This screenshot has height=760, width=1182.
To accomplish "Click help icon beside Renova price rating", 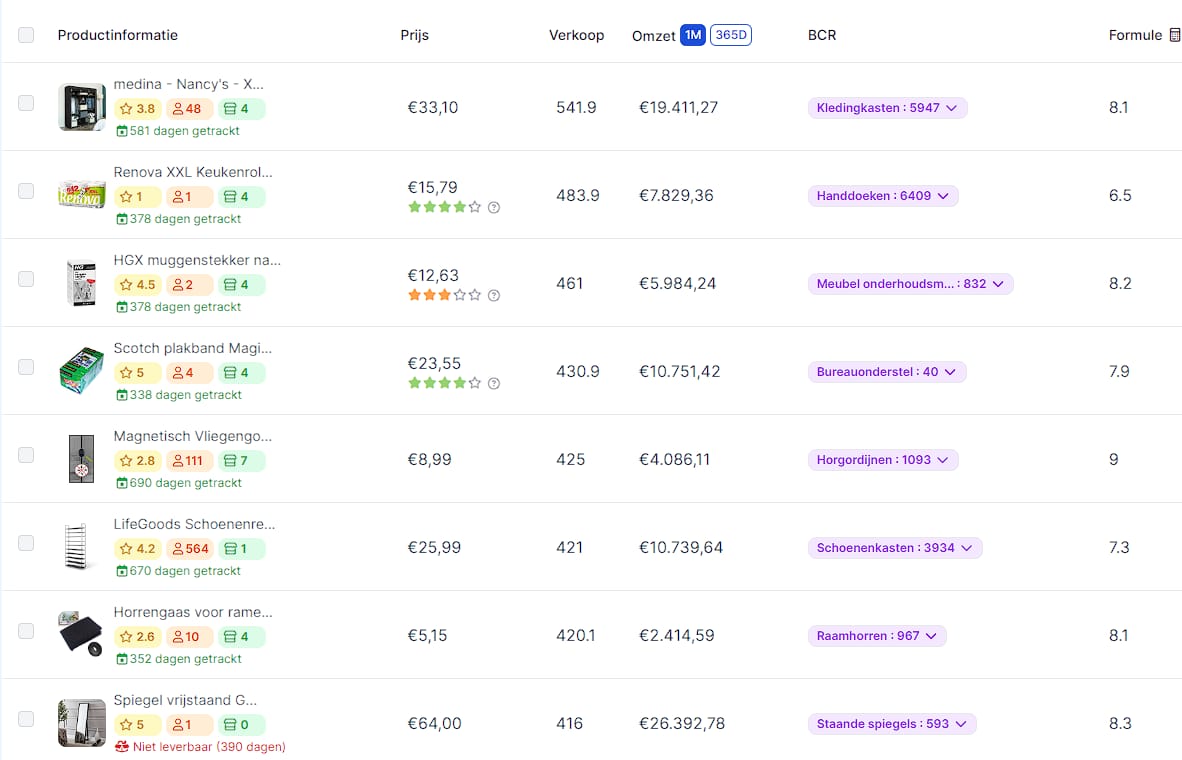I will pyautogui.click(x=494, y=208).
